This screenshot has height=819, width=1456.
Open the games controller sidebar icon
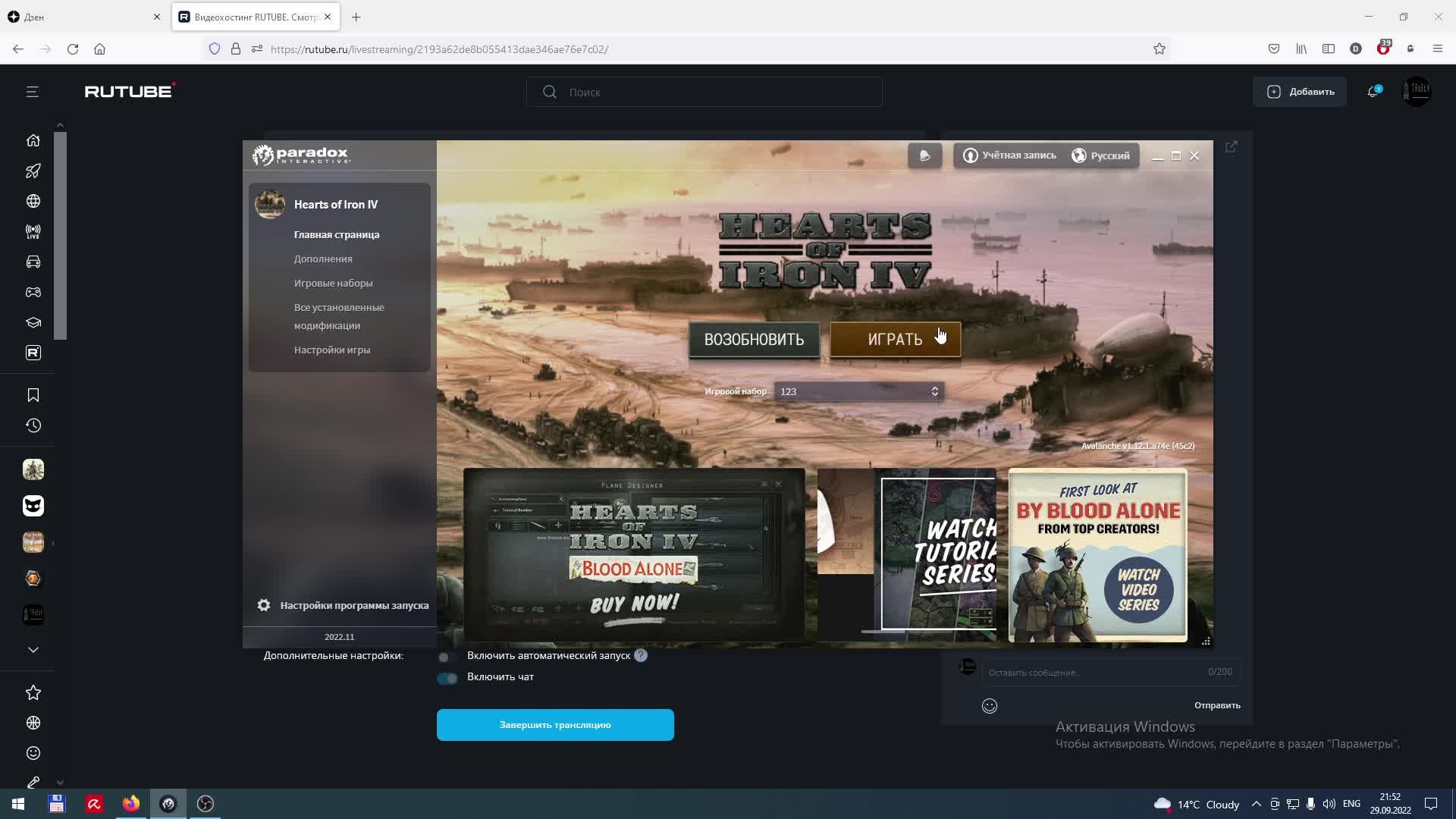click(x=33, y=292)
